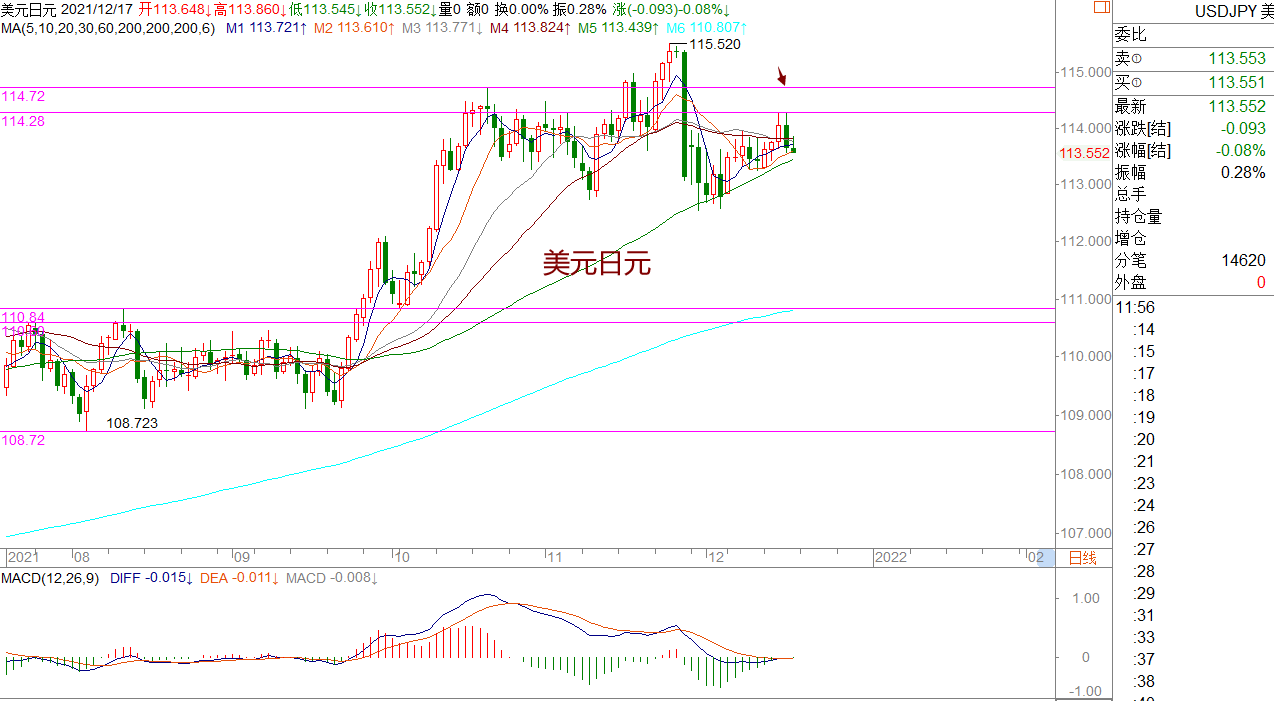The image size is (1274, 701).
Task: Click the 涨(-0.093)-0.08% change value
Action: [x=670, y=9]
